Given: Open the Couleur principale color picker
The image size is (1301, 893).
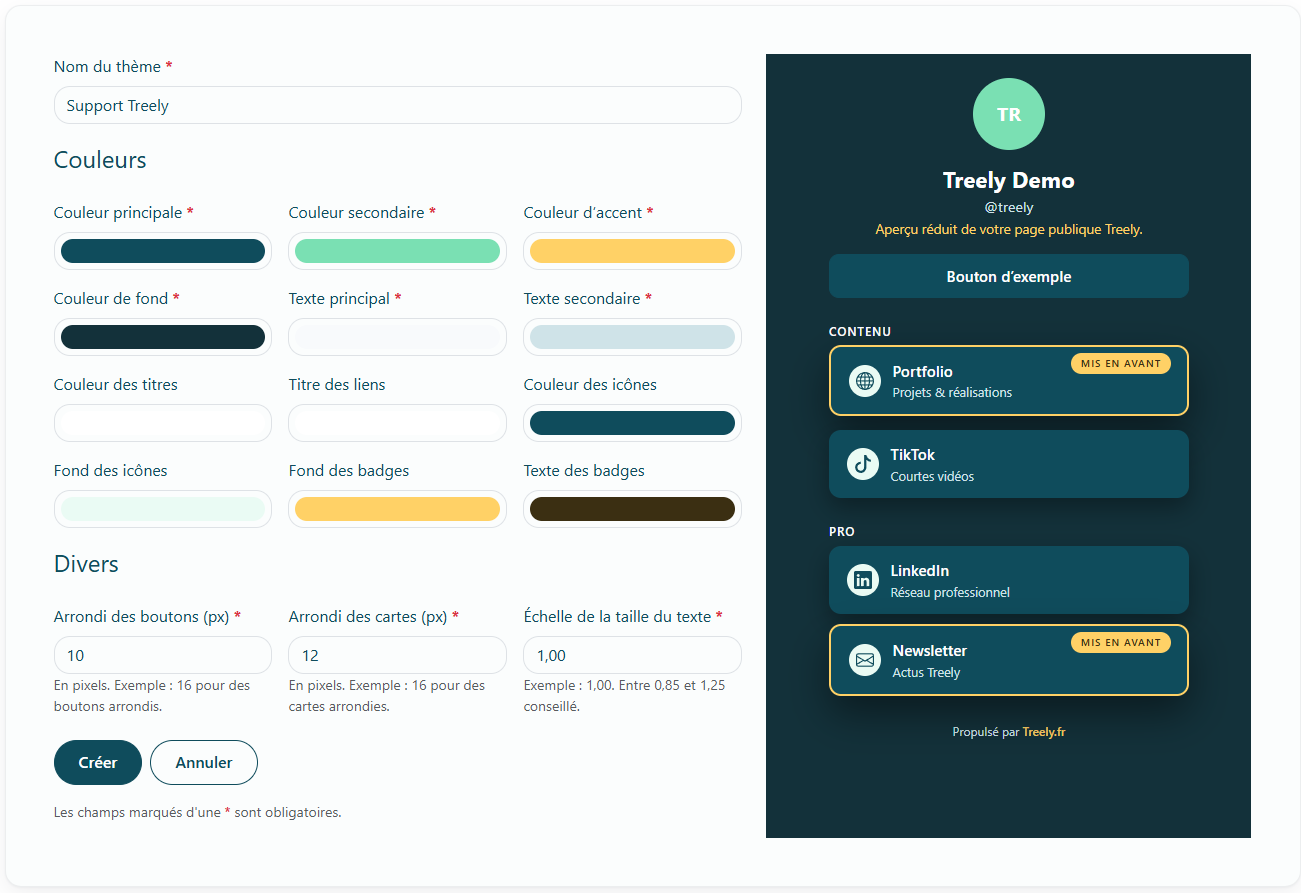Looking at the screenshot, I should tap(163, 251).
